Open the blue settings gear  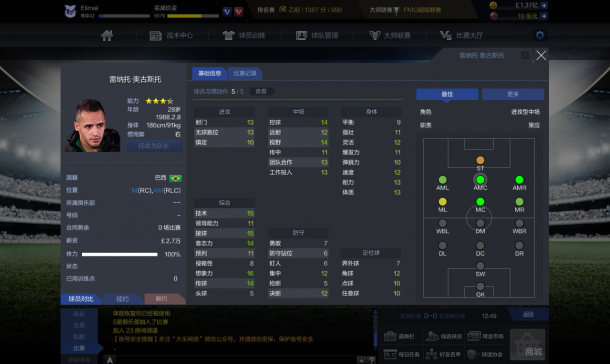(540, 35)
